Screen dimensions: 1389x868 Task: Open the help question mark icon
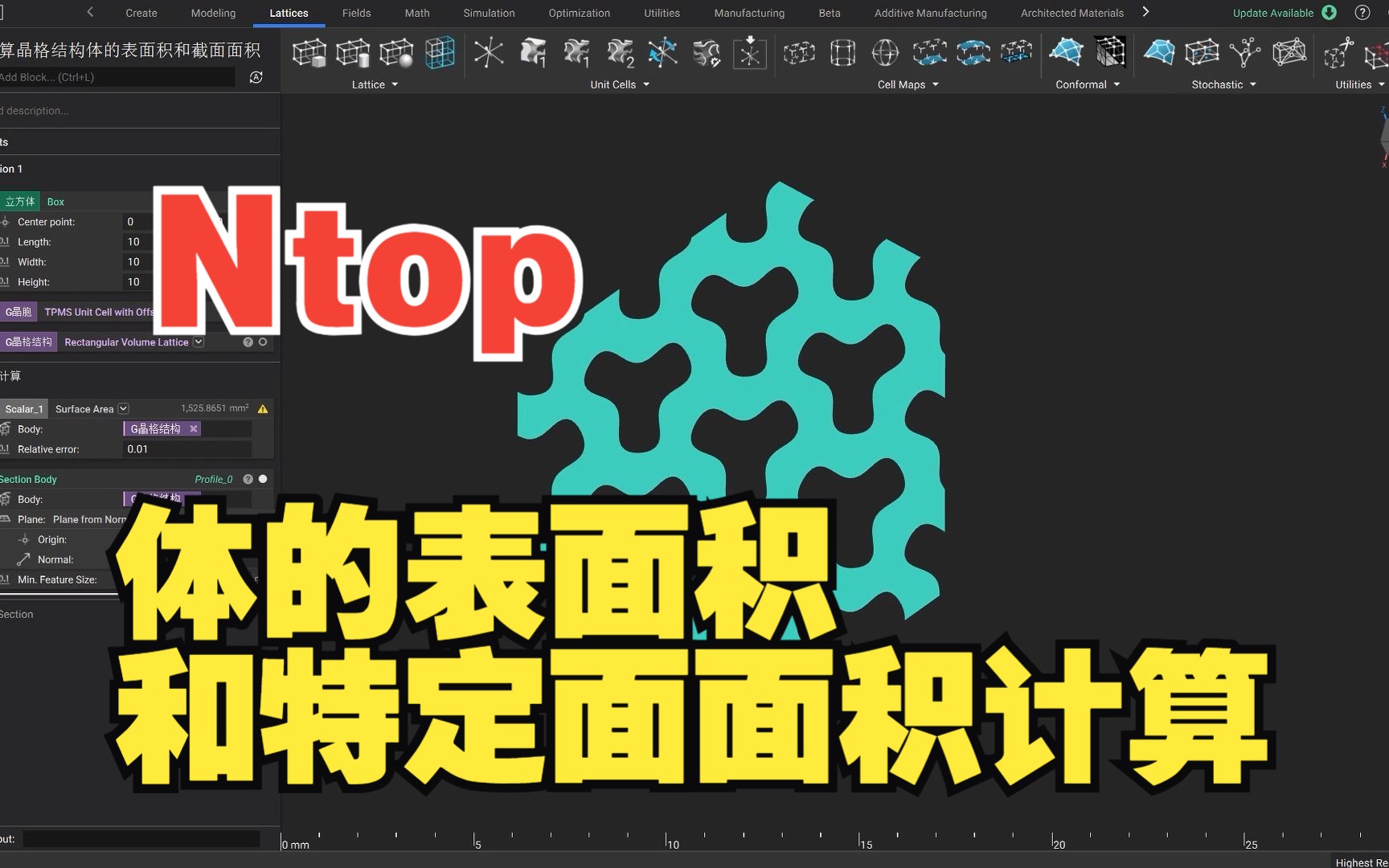(1362, 13)
